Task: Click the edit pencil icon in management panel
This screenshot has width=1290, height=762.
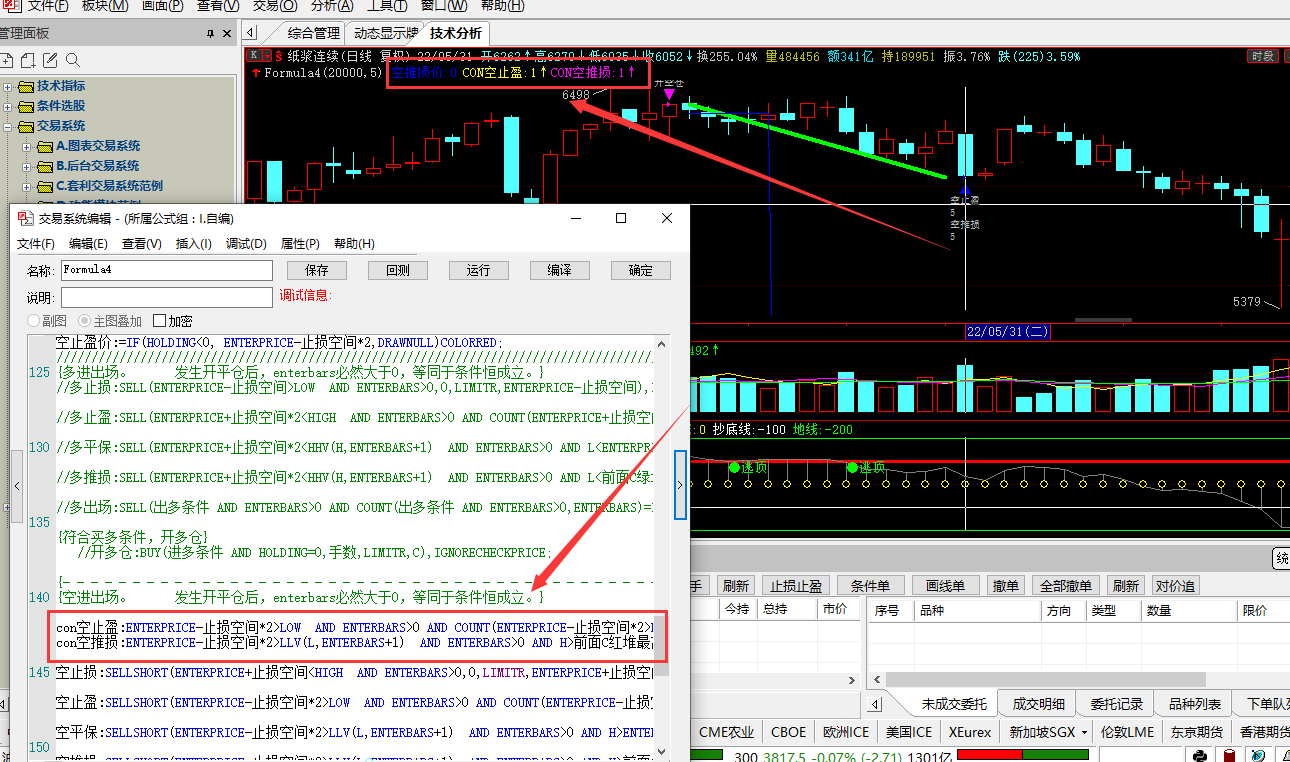Action: 50,61
